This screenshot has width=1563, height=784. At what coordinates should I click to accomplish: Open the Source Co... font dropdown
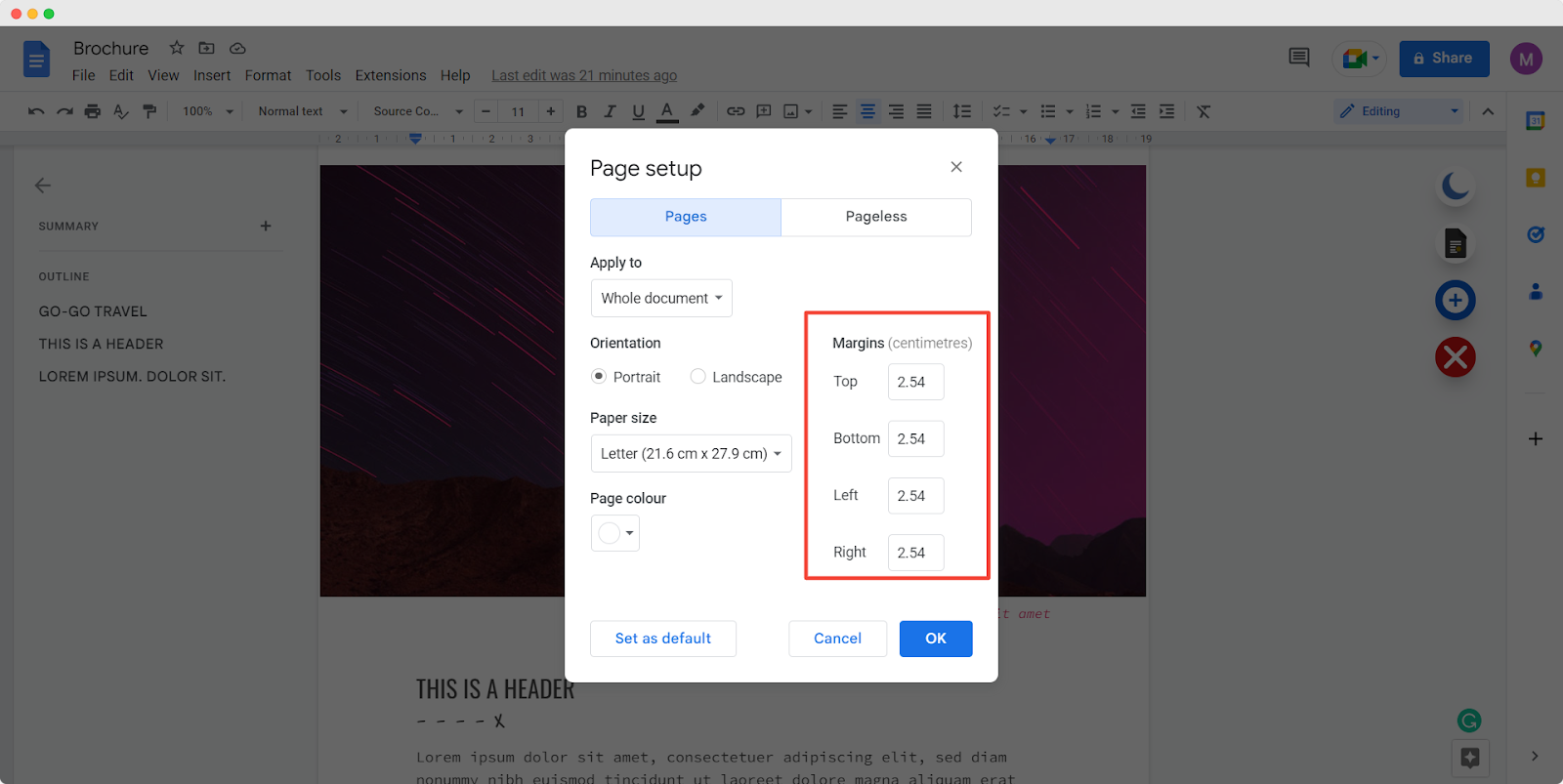pos(417,111)
